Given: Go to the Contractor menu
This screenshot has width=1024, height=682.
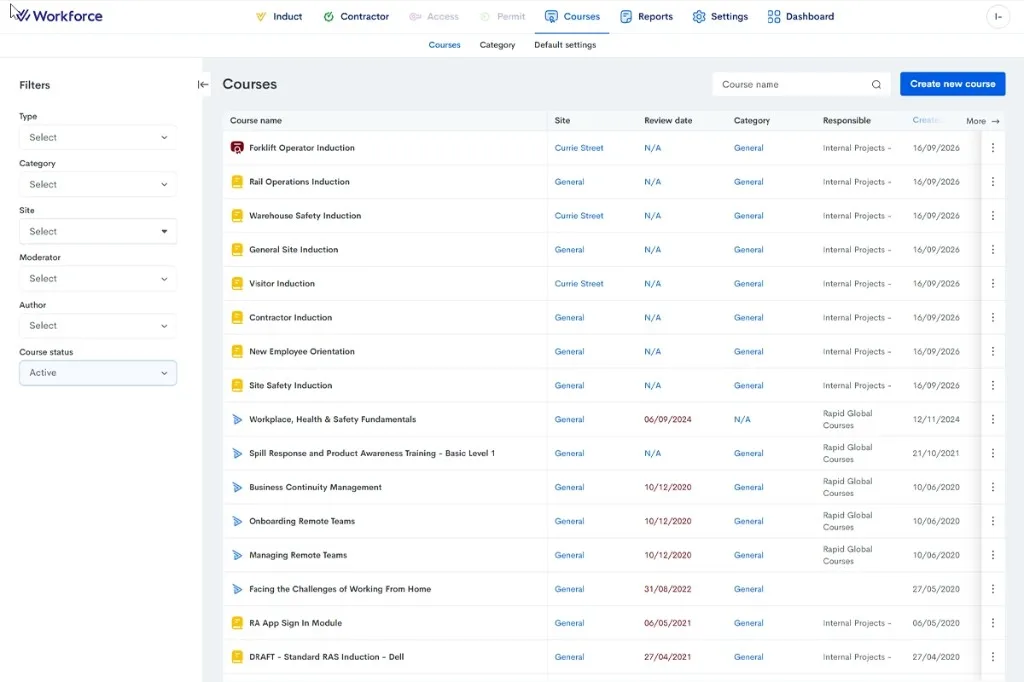Looking at the screenshot, I should coord(356,16).
